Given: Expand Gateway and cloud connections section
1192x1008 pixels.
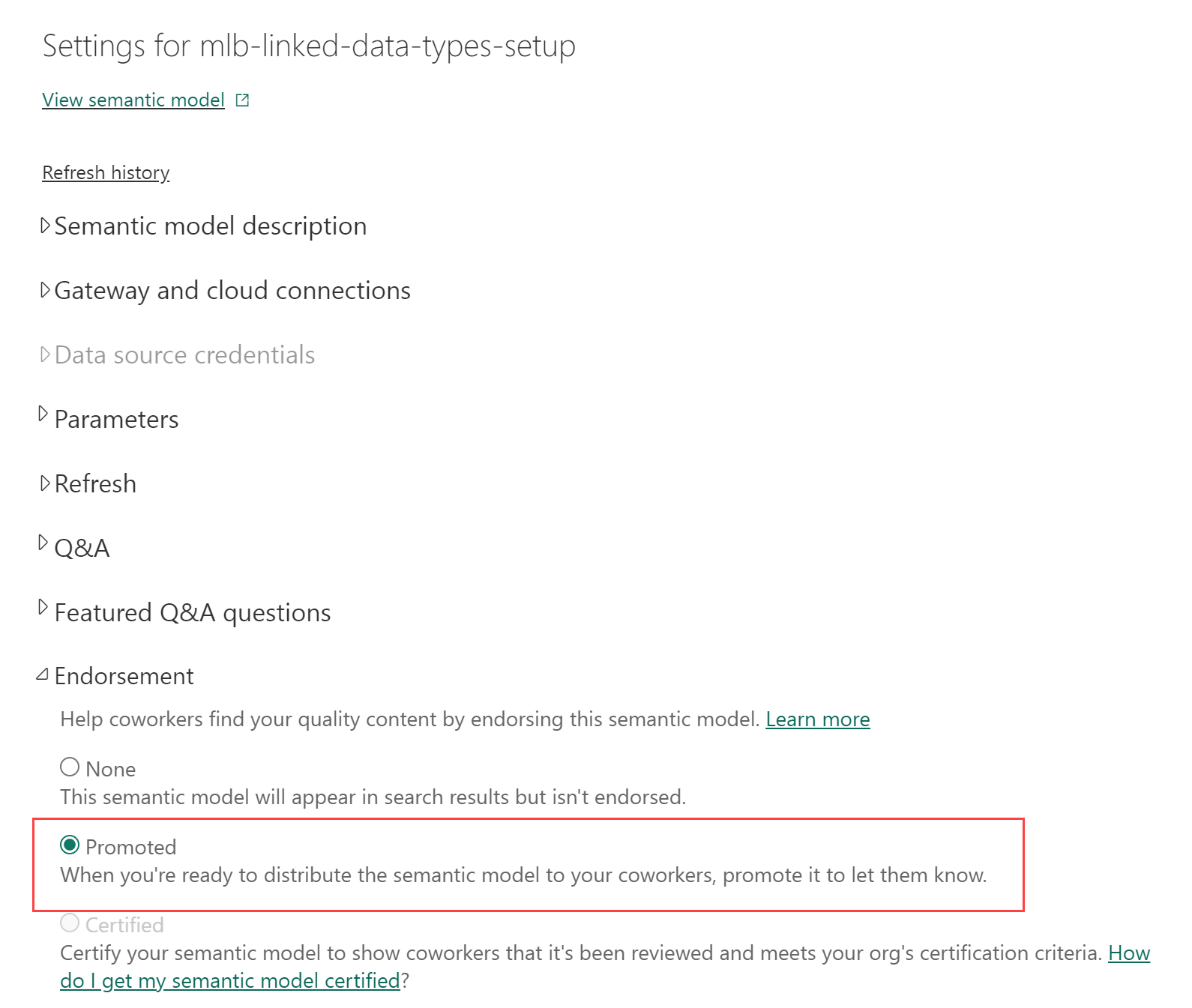Looking at the screenshot, I should [45, 290].
